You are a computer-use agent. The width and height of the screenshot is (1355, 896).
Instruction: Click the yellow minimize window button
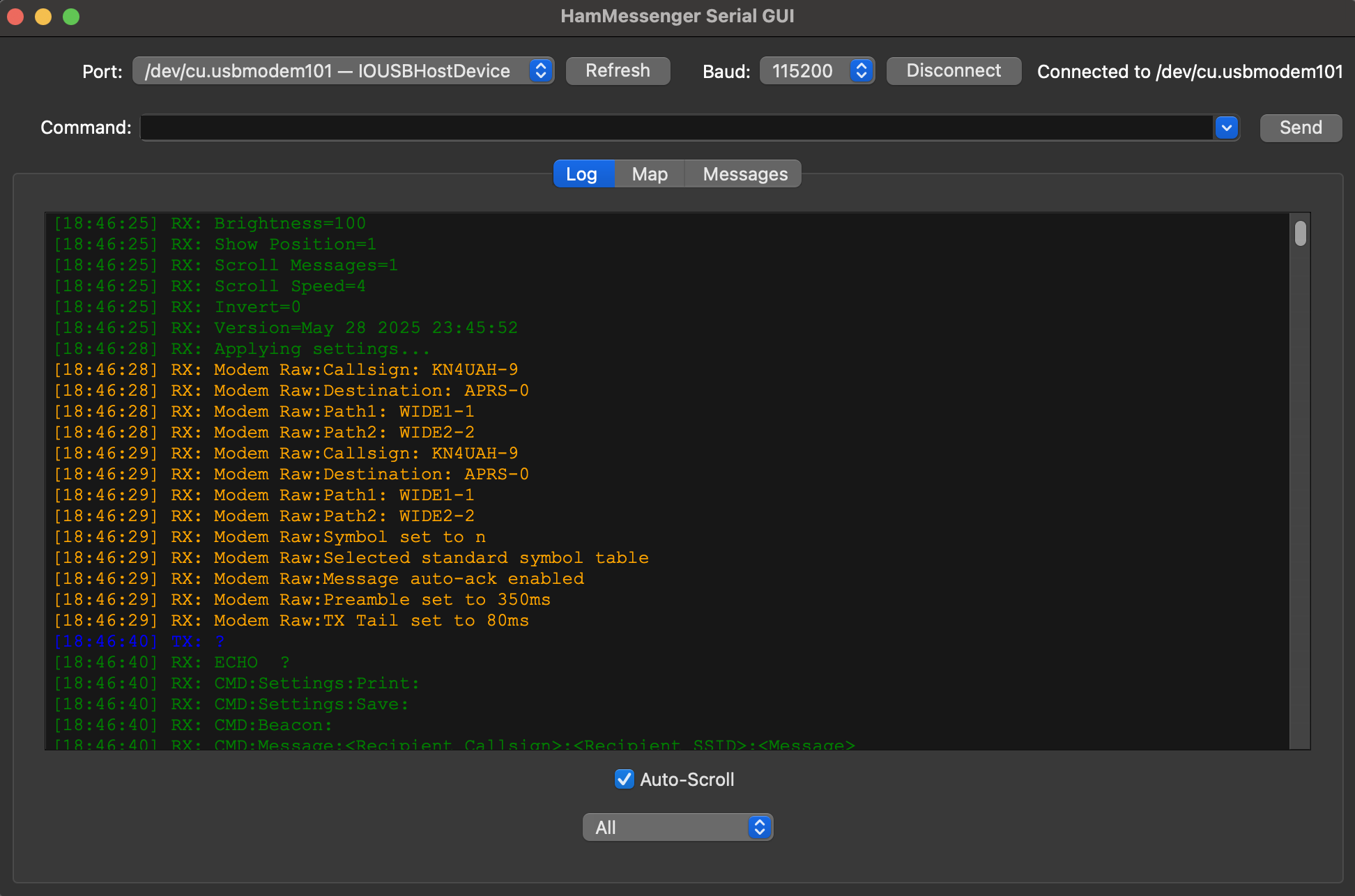click(x=43, y=16)
